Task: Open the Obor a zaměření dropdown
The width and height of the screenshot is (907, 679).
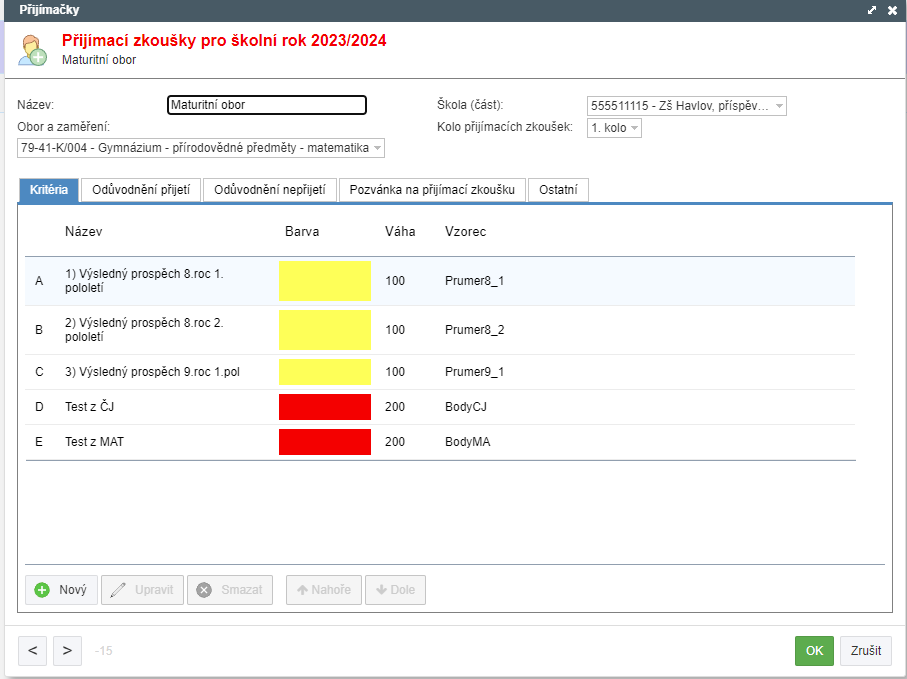Action: pos(201,148)
